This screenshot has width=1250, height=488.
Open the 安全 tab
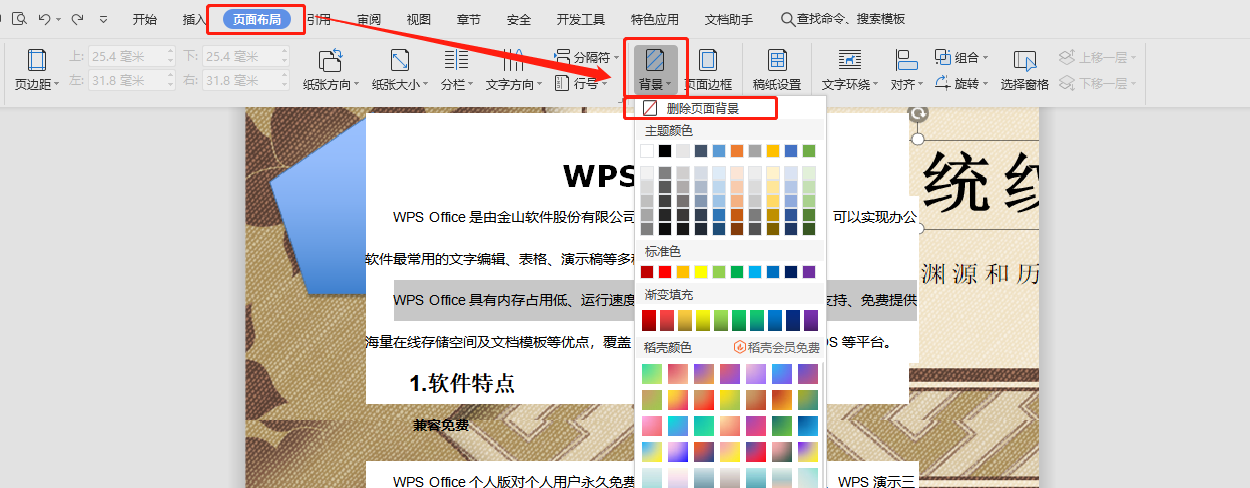tap(519, 19)
